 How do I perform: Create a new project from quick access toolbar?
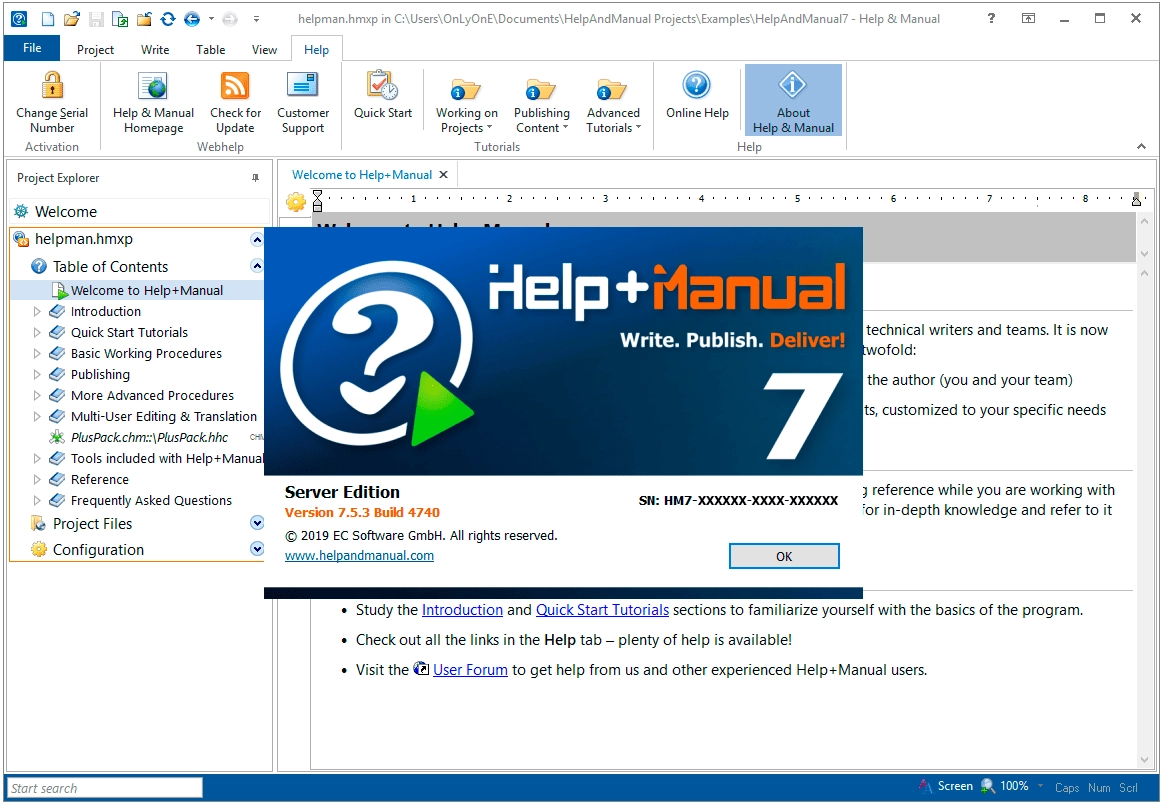(x=47, y=19)
